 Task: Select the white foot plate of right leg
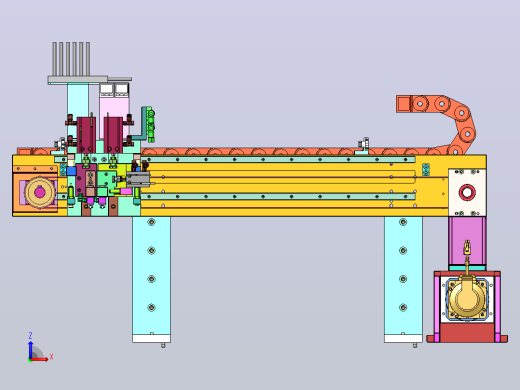coord(403,339)
